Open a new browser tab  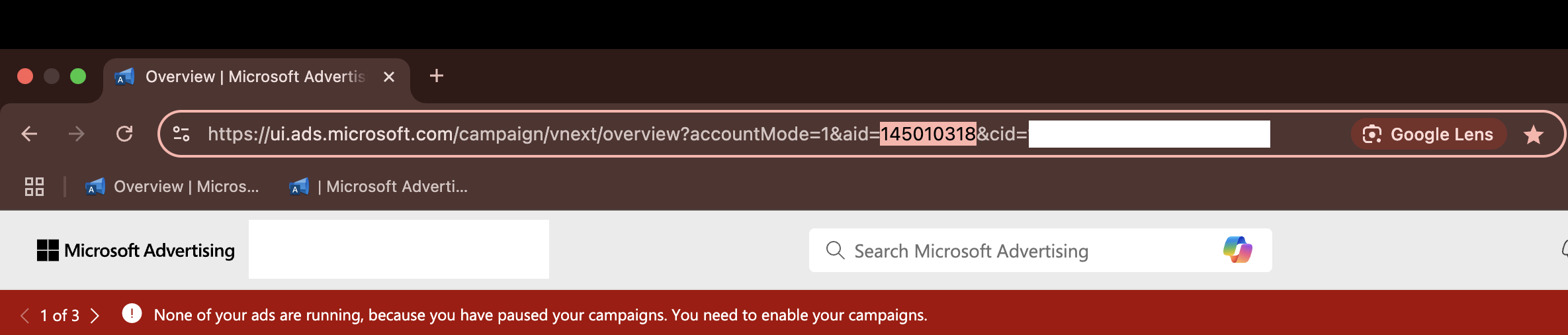click(x=437, y=76)
